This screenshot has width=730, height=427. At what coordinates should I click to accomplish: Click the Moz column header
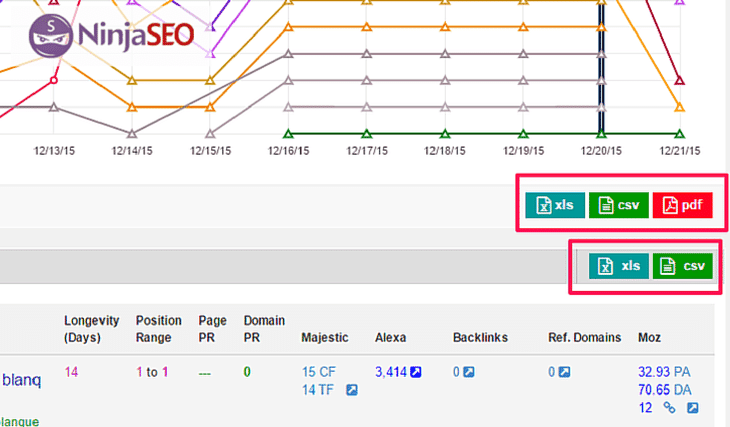pyautogui.click(x=649, y=338)
